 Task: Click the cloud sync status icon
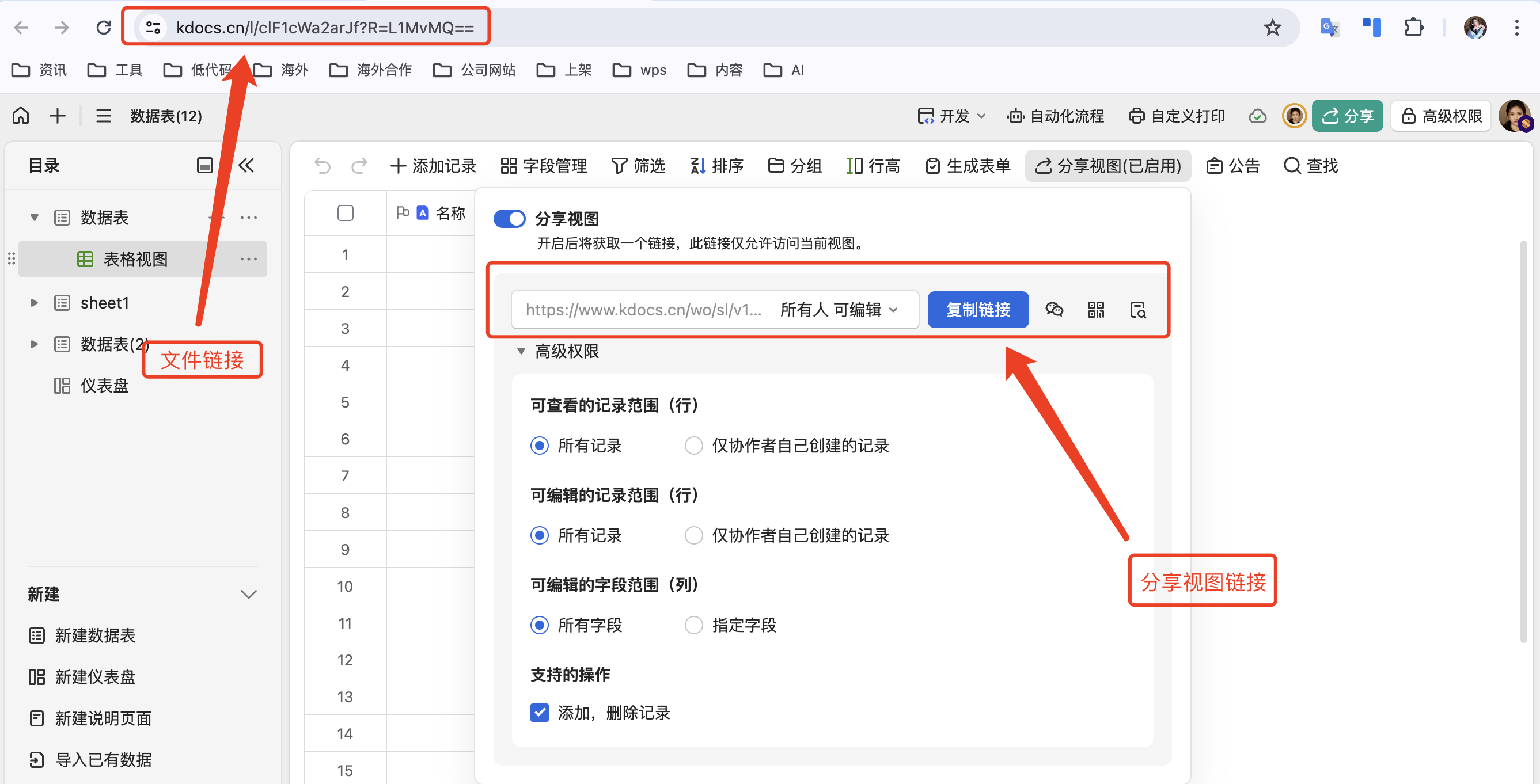pos(1258,116)
